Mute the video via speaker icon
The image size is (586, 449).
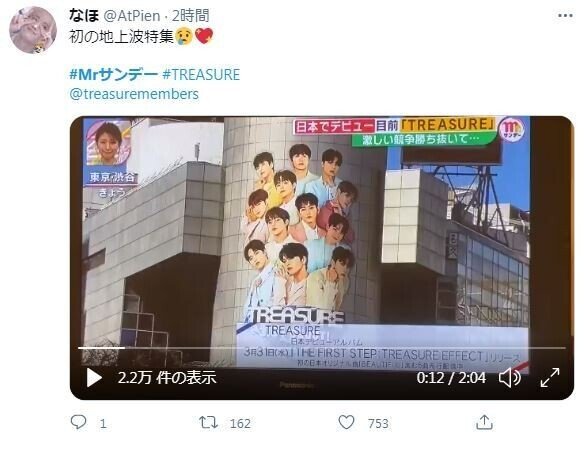pyautogui.click(x=510, y=378)
